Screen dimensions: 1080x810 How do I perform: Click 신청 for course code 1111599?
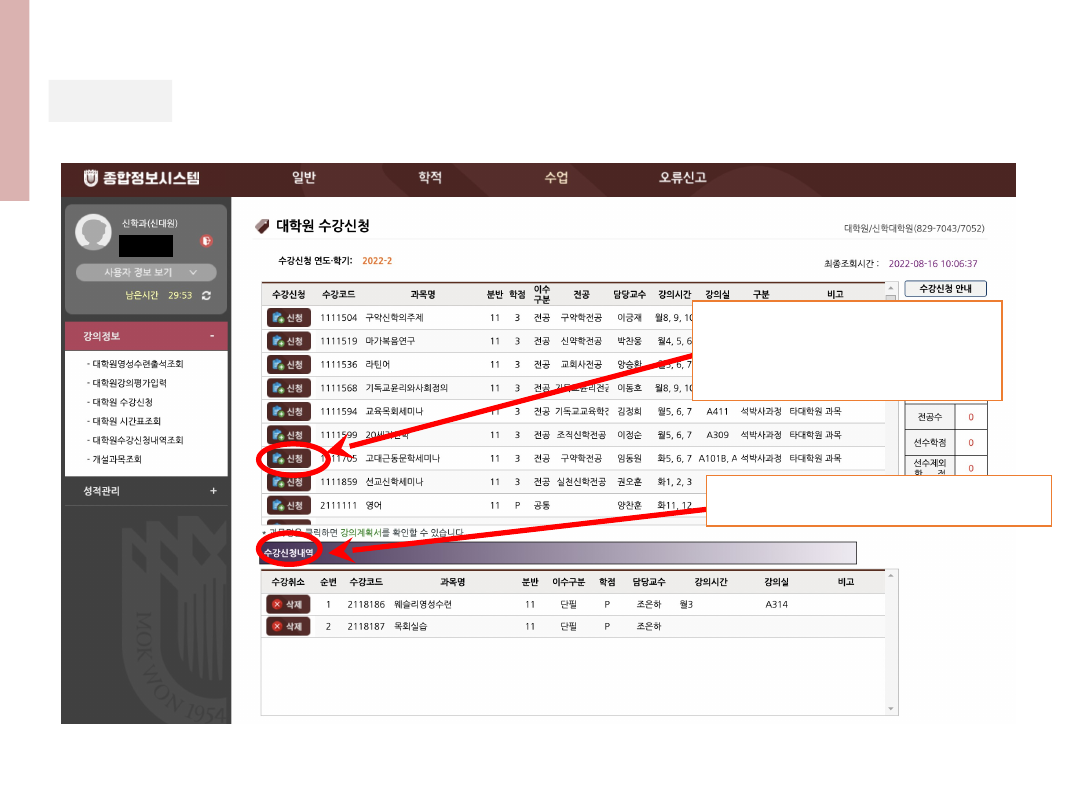(289, 435)
